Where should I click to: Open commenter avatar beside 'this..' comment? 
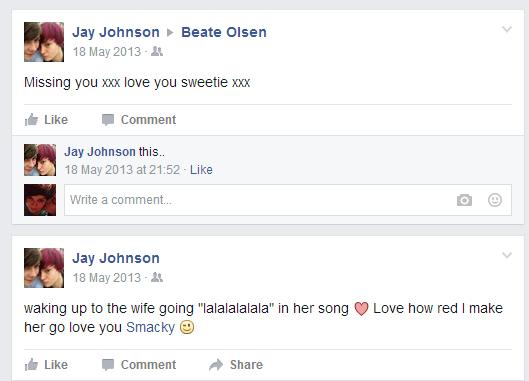tap(40, 160)
